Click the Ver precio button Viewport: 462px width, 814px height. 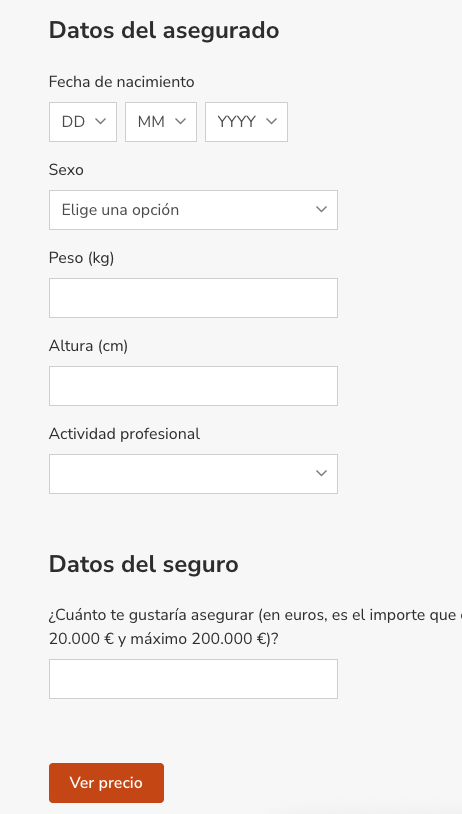click(x=106, y=783)
